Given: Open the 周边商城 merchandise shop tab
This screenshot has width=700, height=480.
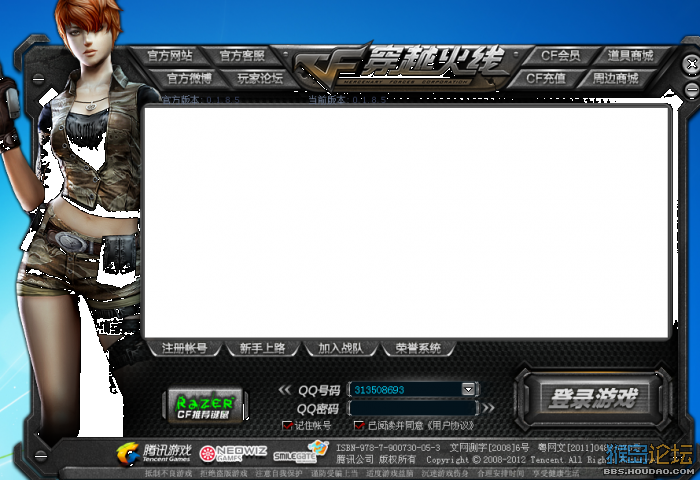Looking at the screenshot, I should 615,79.
